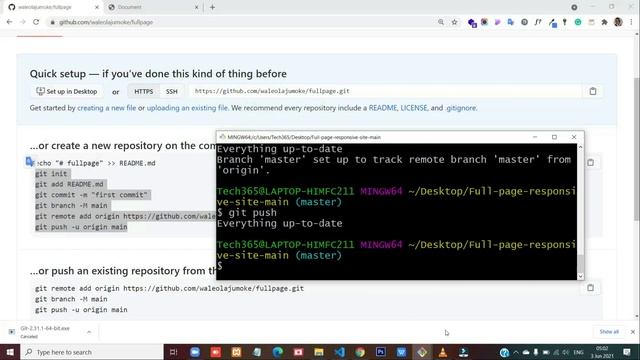Click Show all downloads

coord(609,332)
